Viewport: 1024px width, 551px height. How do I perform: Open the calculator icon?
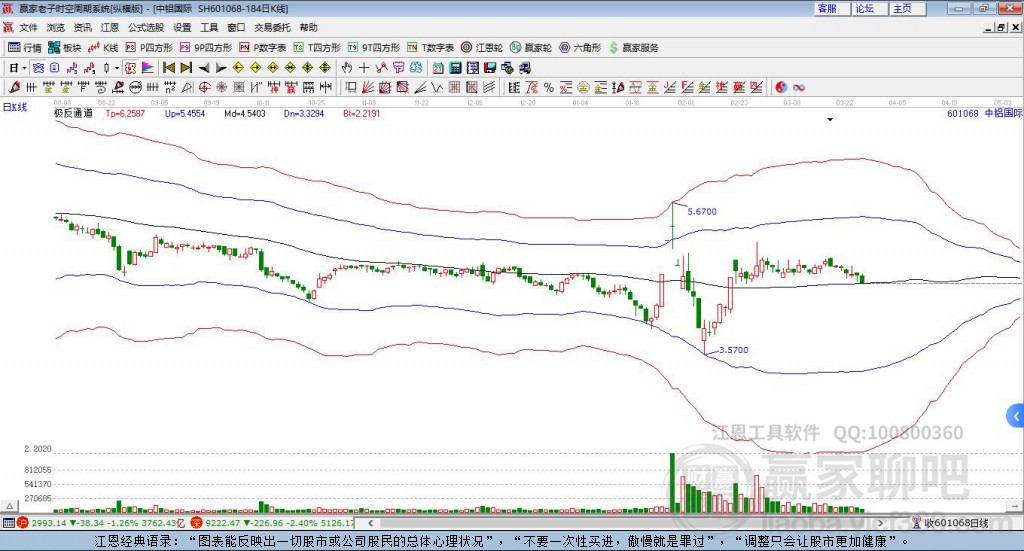click(456, 68)
